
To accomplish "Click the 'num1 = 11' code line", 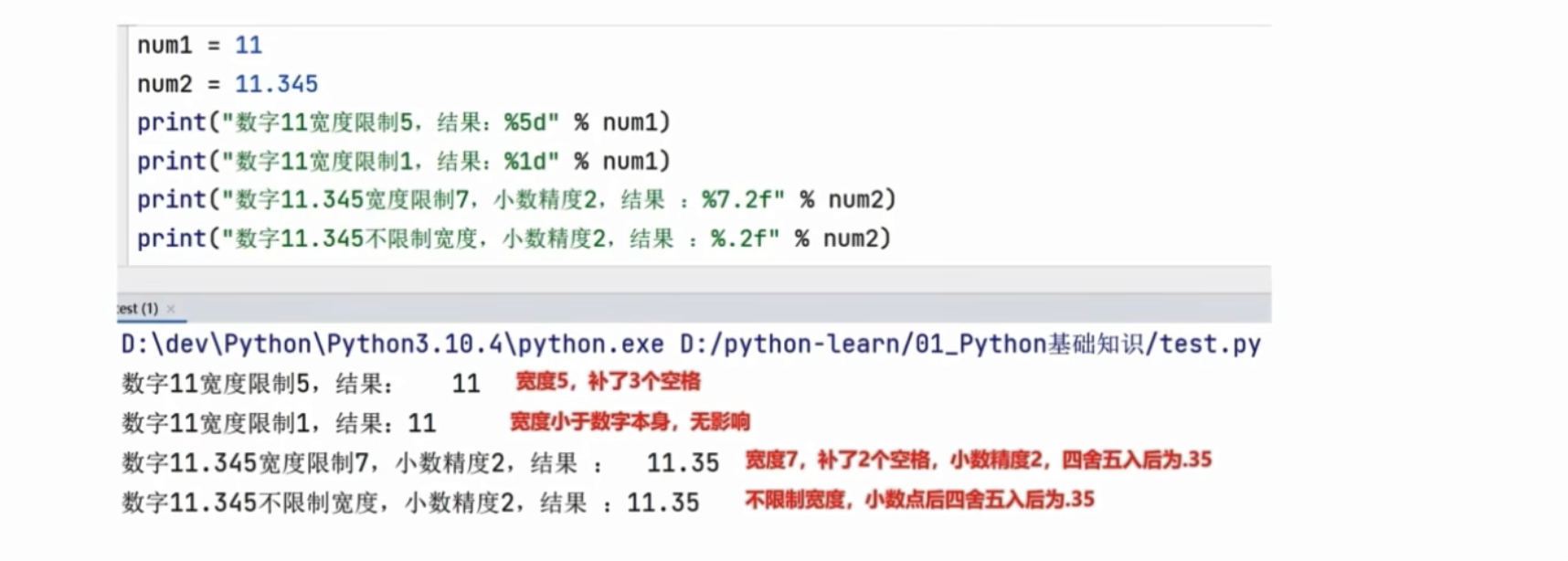I will point(199,45).
